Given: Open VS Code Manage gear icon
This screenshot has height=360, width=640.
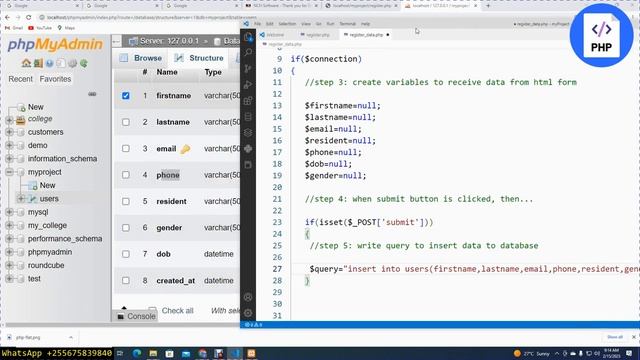Looking at the screenshot, I should click(248, 313).
